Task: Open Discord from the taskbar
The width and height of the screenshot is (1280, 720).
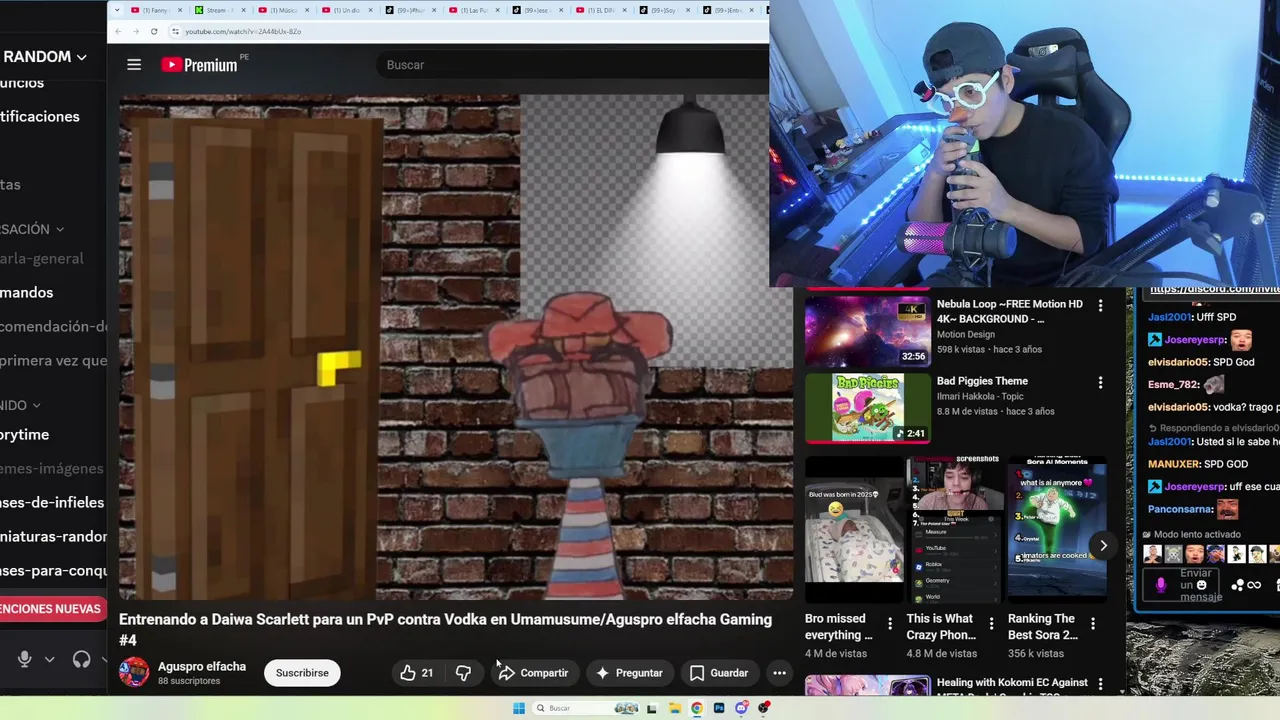Action: point(741,708)
